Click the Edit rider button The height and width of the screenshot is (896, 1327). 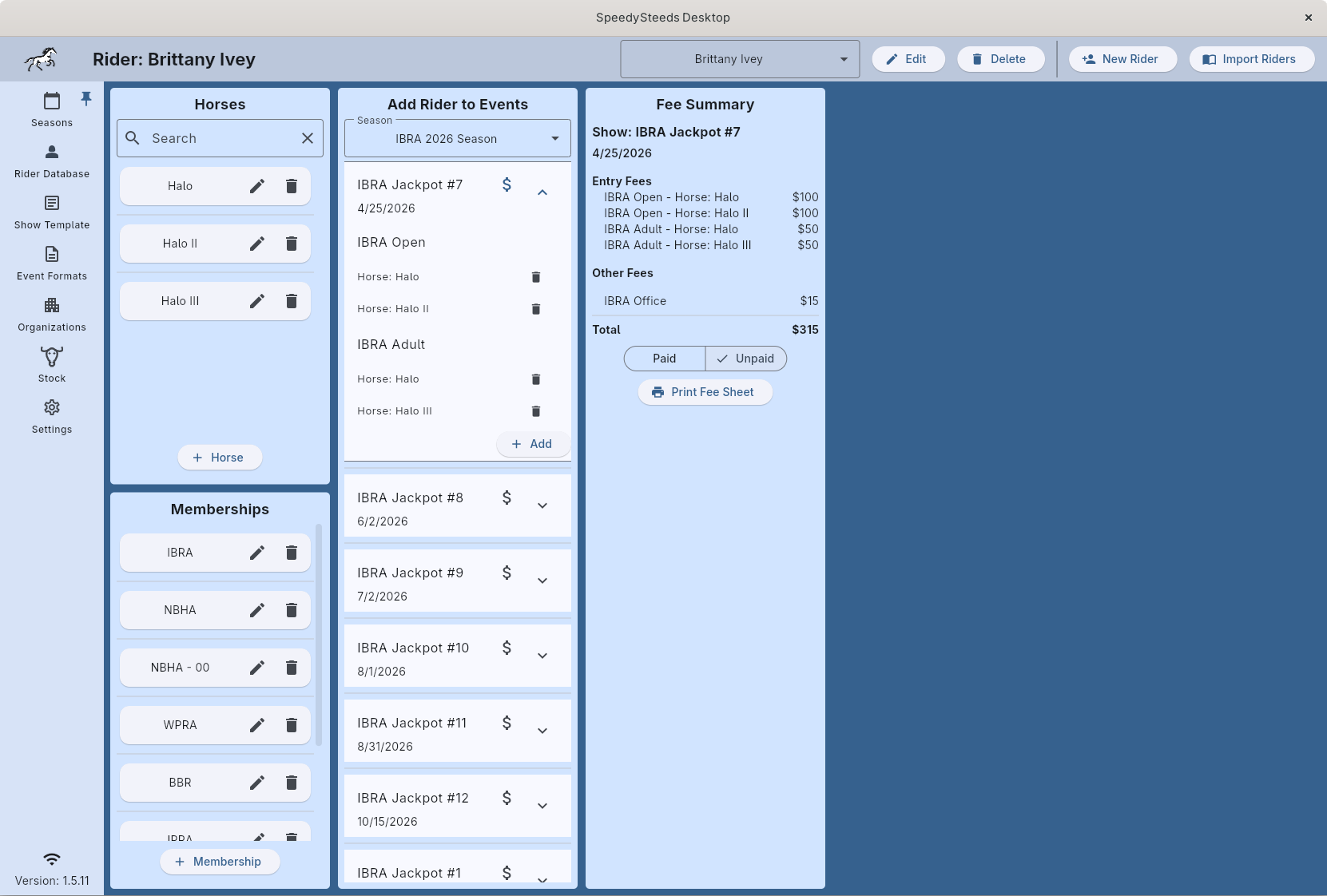tap(908, 59)
